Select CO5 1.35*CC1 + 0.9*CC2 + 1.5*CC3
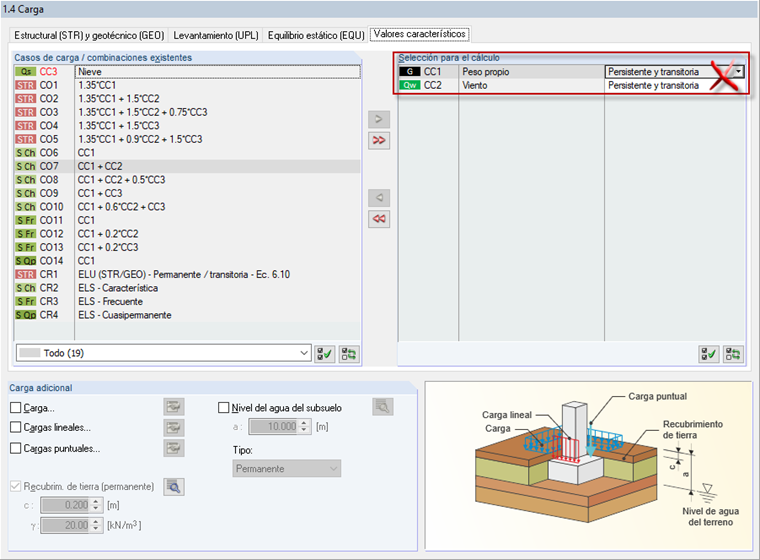This screenshot has height=560, width=760. [x=188, y=139]
